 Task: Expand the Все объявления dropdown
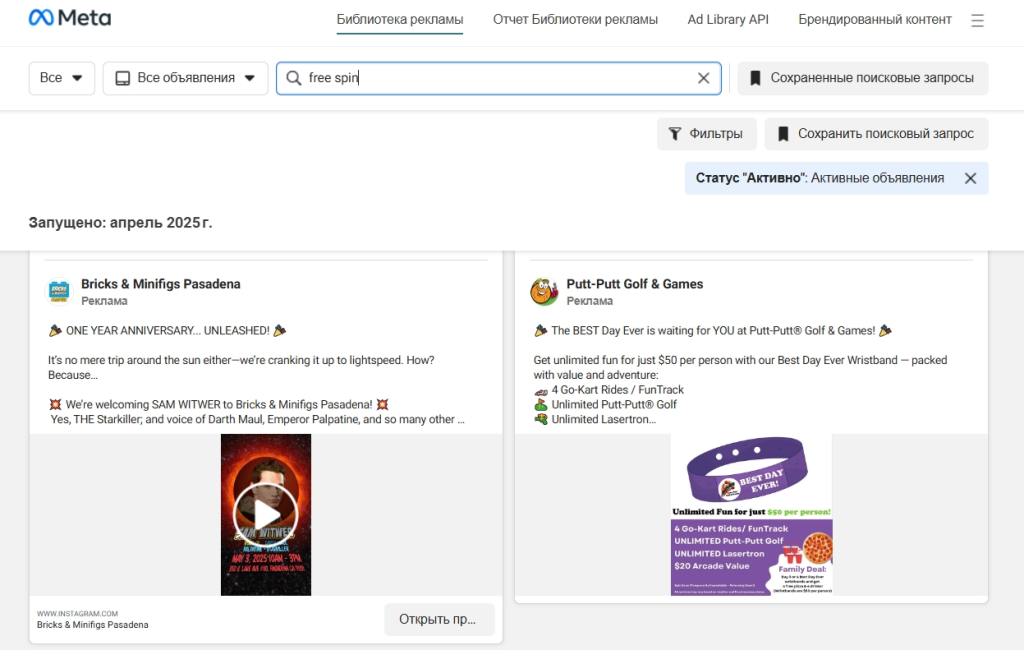point(185,78)
